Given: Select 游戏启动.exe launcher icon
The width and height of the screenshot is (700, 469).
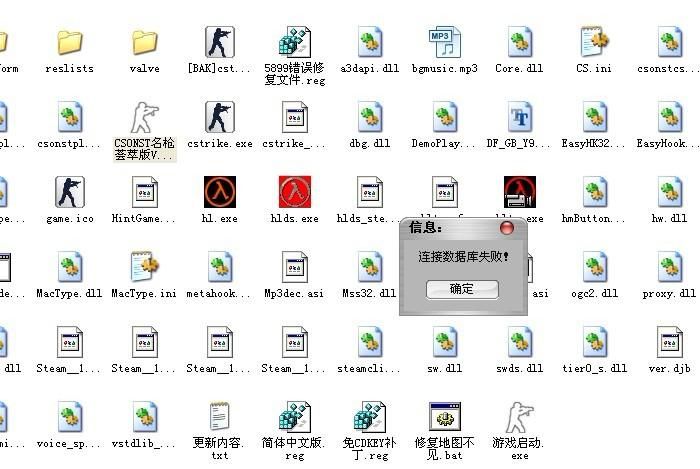Looking at the screenshot, I should 520,417.
